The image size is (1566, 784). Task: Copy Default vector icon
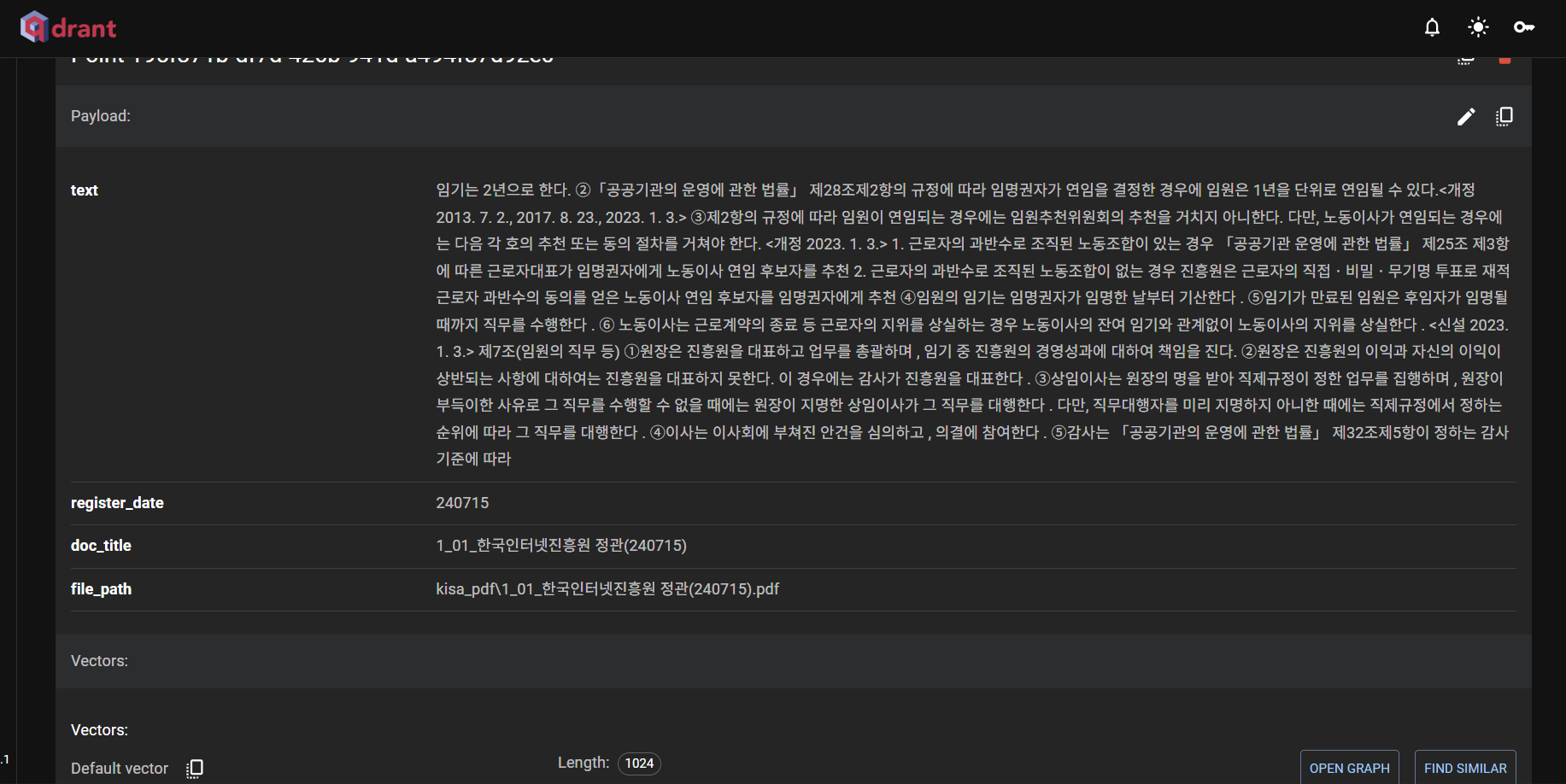pyautogui.click(x=195, y=769)
